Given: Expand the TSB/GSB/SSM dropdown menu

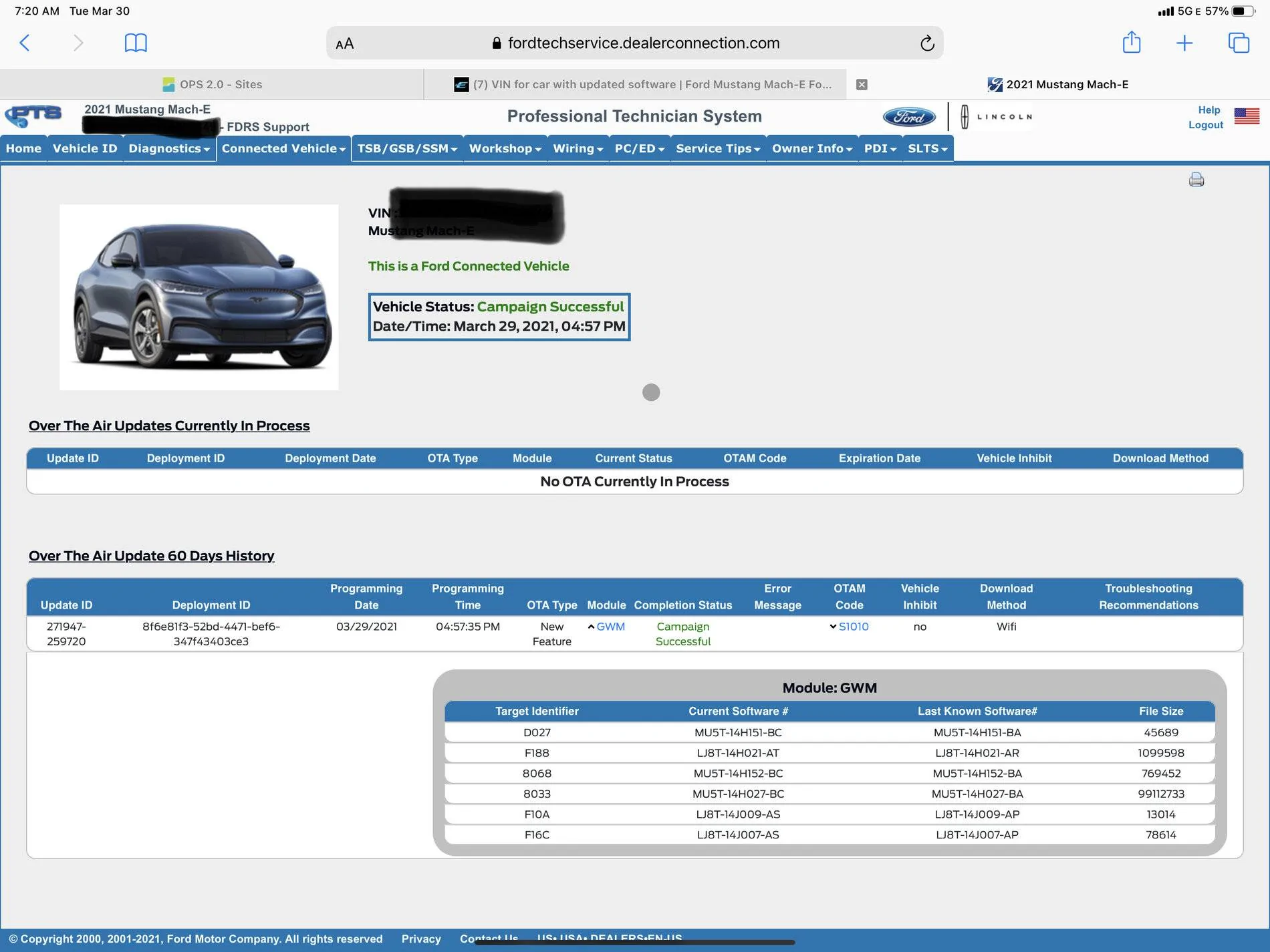Looking at the screenshot, I should pyautogui.click(x=407, y=148).
